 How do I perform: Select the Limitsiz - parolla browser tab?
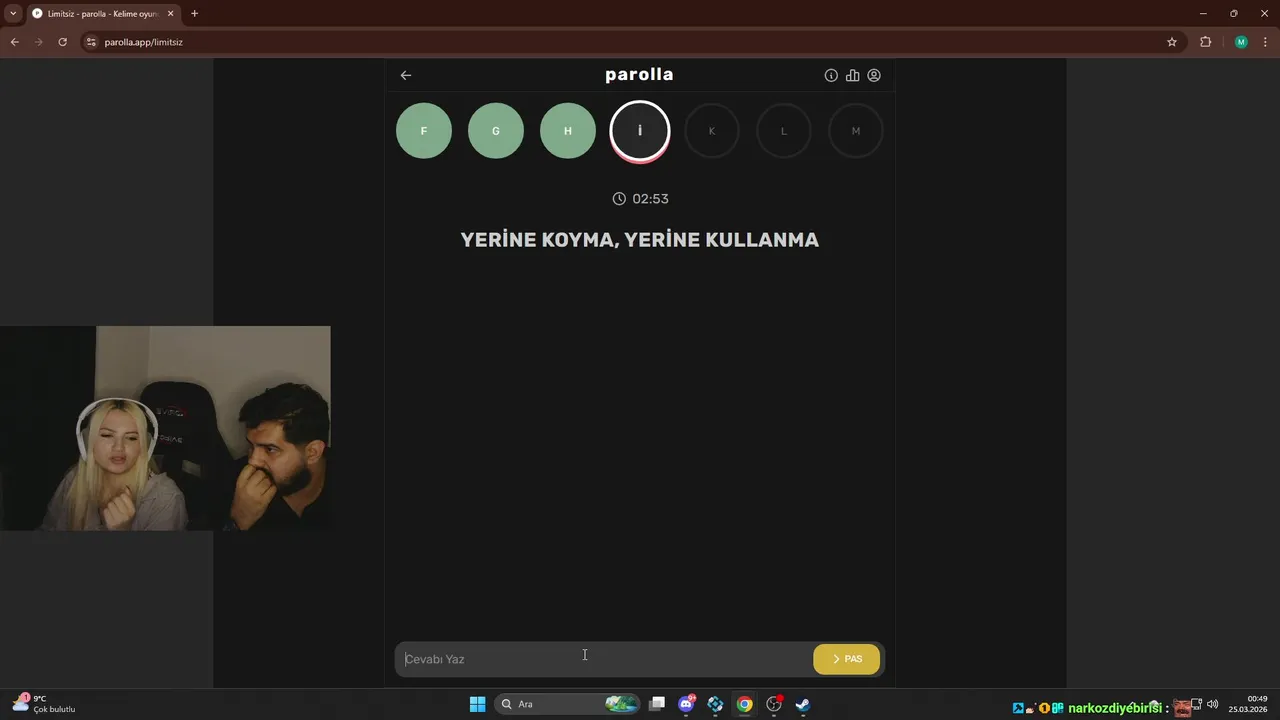[x=103, y=13]
